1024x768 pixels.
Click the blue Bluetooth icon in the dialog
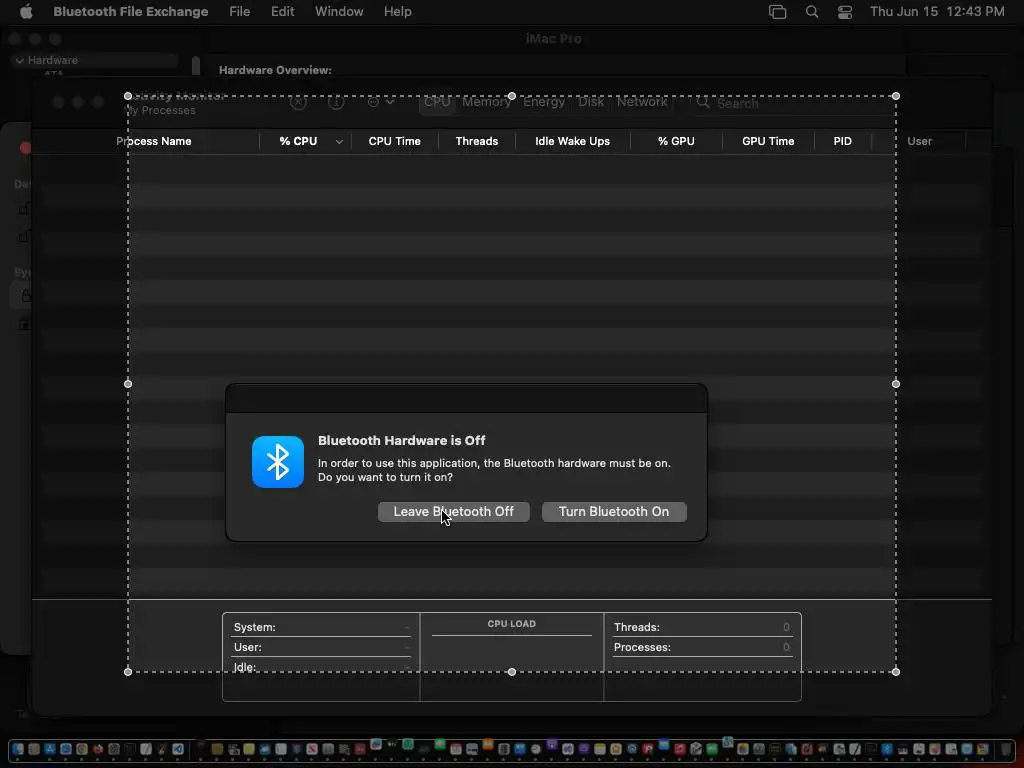point(278,462)
